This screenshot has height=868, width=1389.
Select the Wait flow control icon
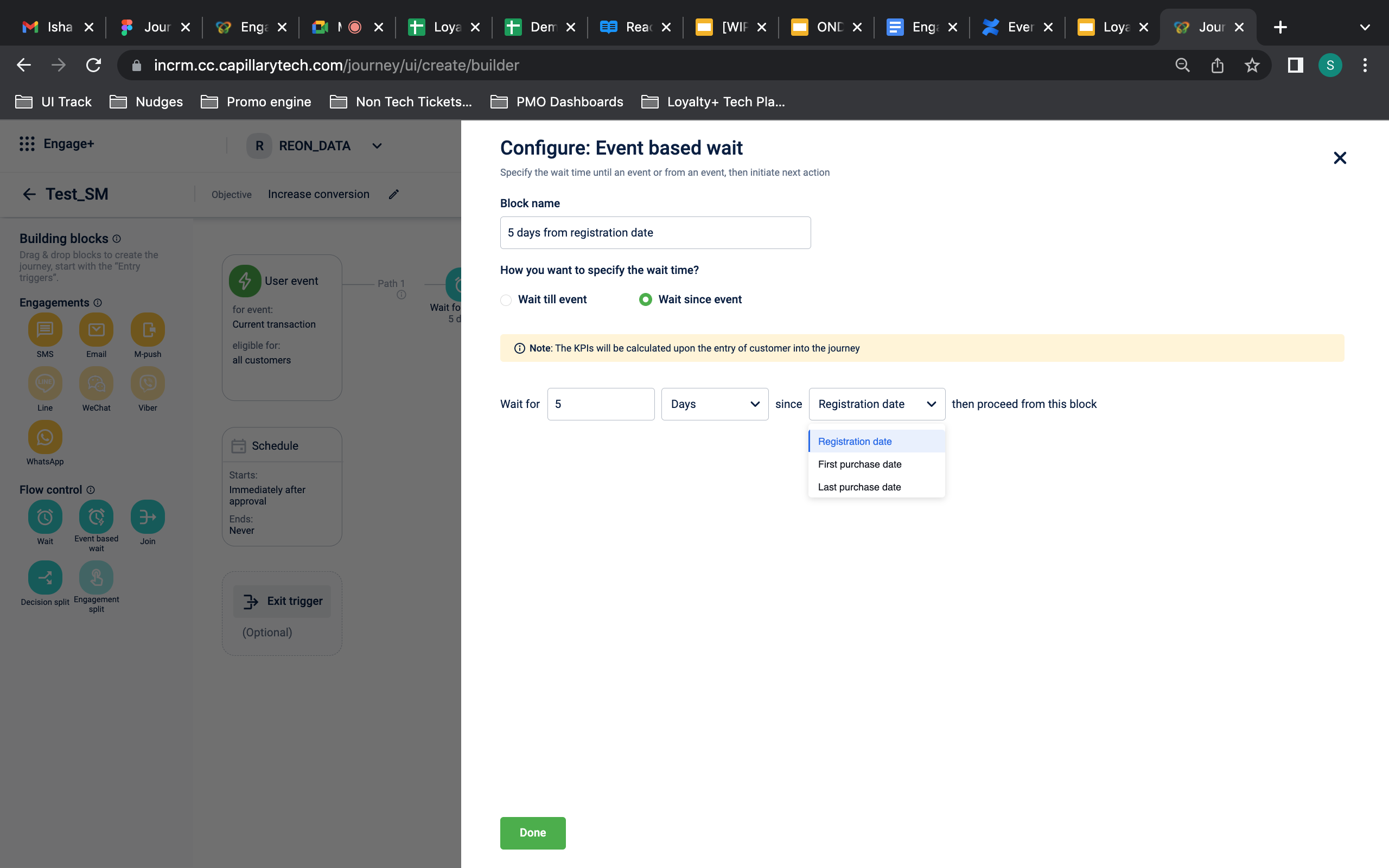pos(44,517)
